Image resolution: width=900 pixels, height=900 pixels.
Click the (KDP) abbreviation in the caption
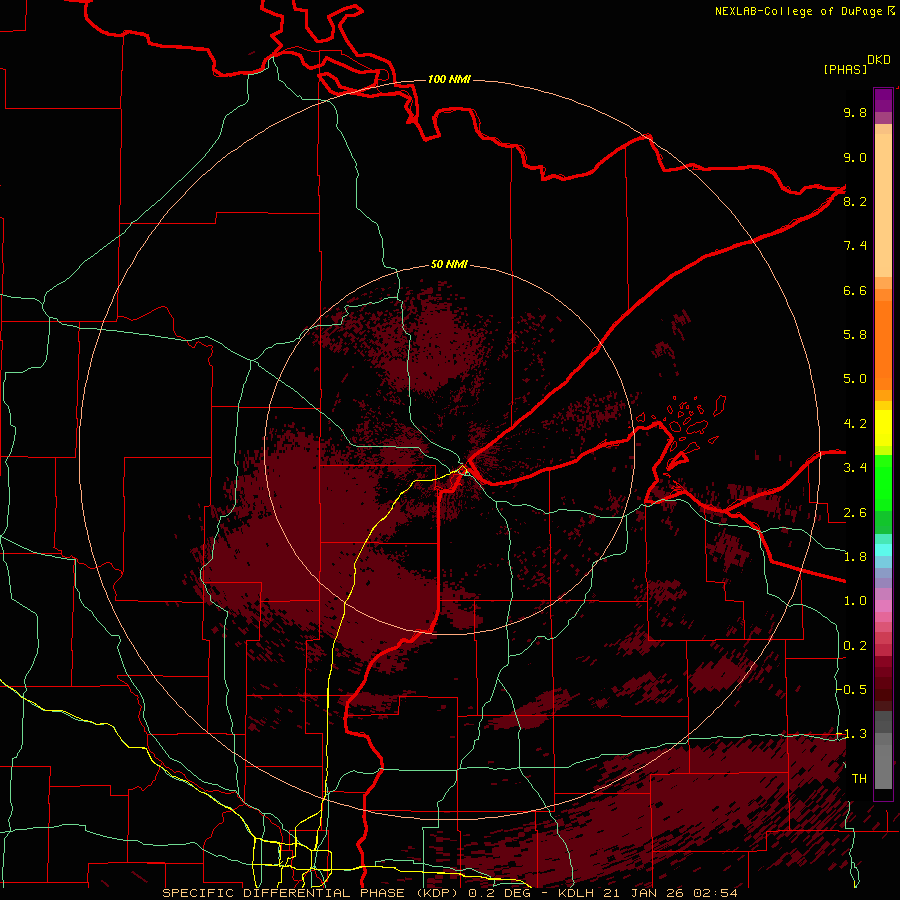point(436,893)
